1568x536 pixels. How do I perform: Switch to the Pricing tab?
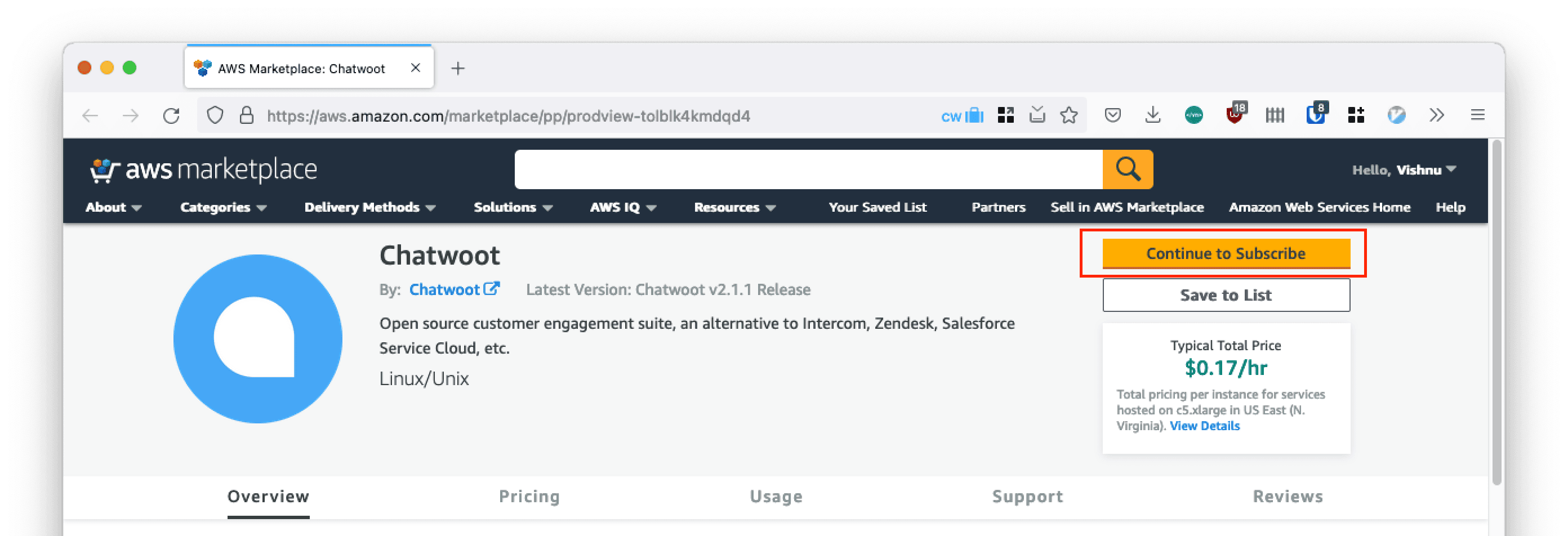click(529, 497)
